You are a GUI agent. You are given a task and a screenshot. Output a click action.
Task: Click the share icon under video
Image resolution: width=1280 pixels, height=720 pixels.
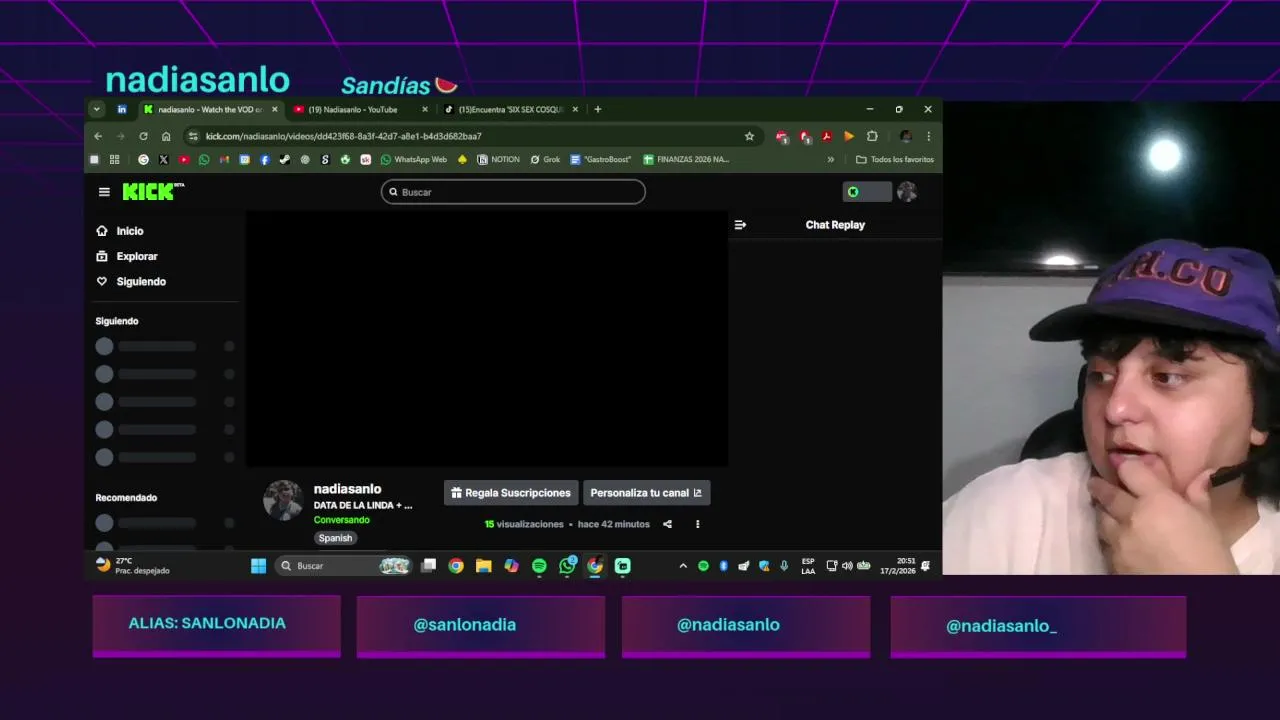click(x=667, y=524)
